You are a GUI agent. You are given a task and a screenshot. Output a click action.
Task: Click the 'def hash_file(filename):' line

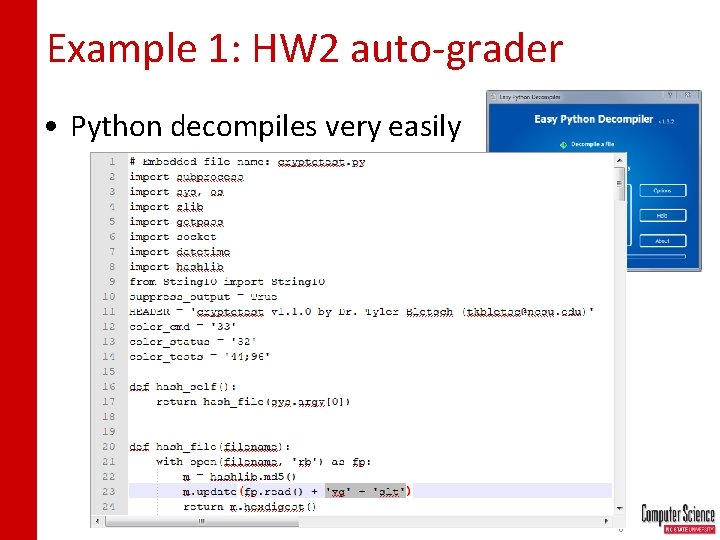(210, 447)
